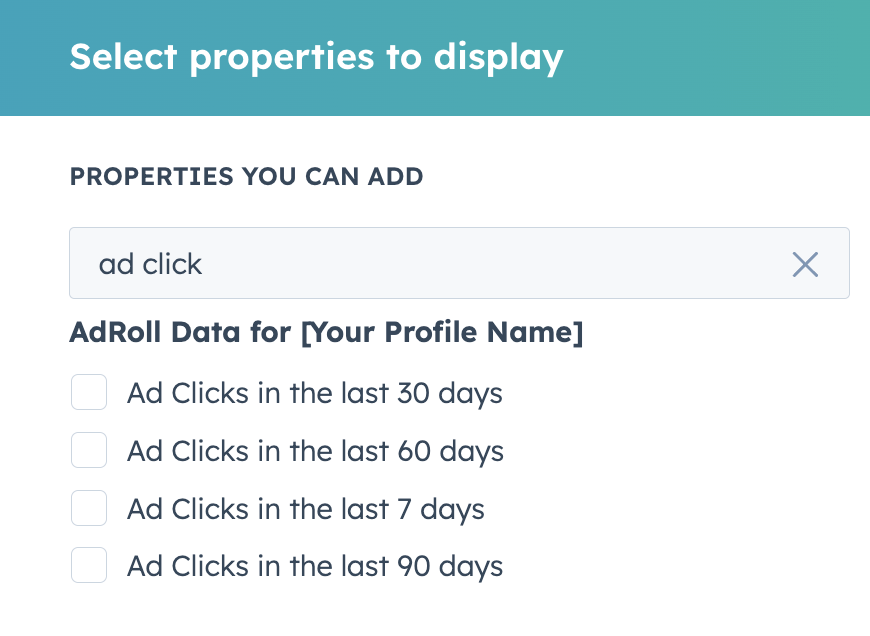This screenshot has height=636, width=870.
Task: Clear the search field with the X icon
Action: tap(805, 264)
